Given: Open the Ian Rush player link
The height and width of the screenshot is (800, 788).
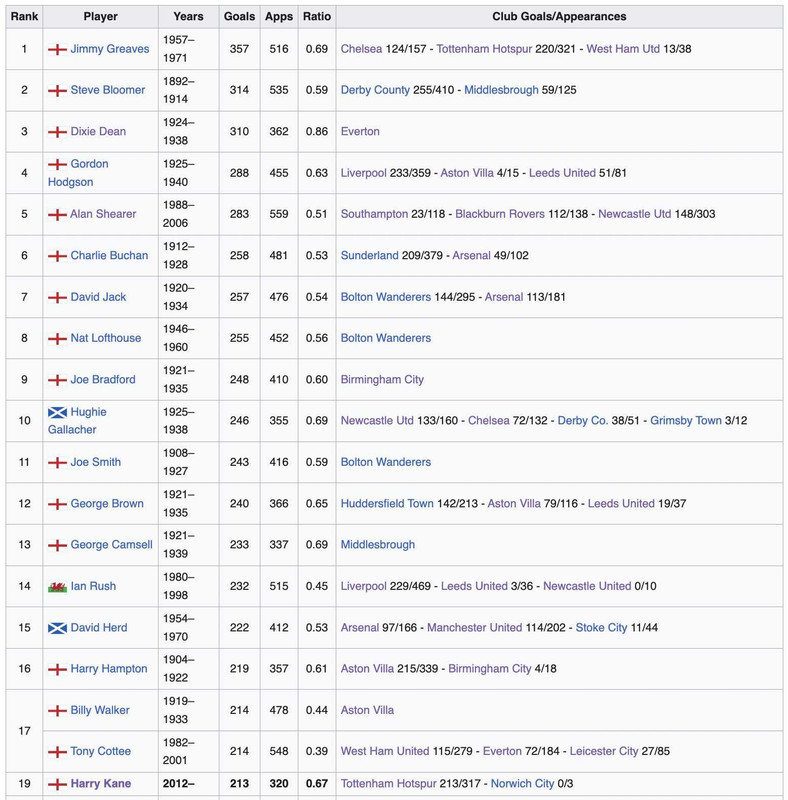Looking at the screenshot, I should tap(93, 586).
